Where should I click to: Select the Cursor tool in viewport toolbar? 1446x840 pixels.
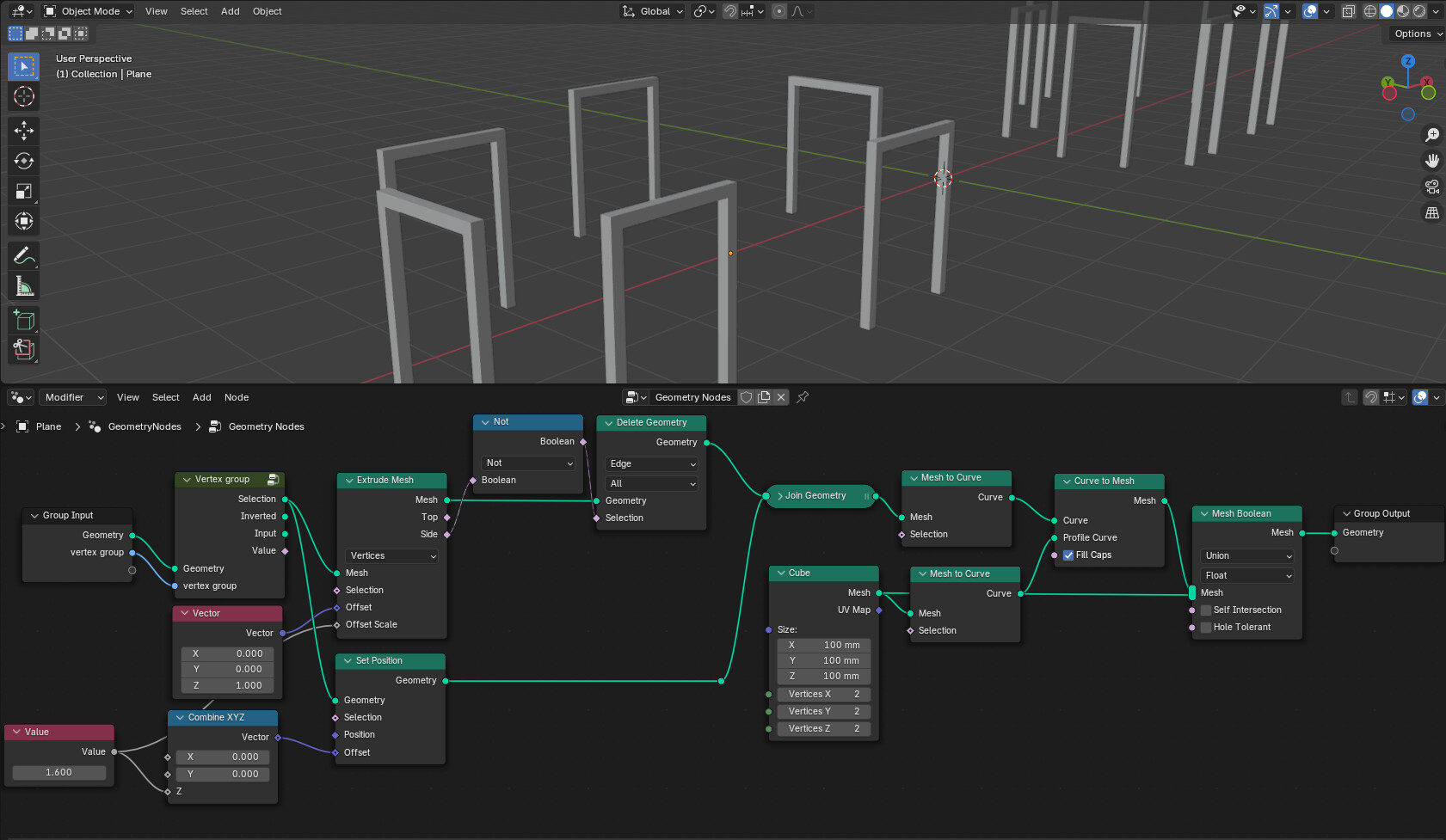tap(24, 96)
